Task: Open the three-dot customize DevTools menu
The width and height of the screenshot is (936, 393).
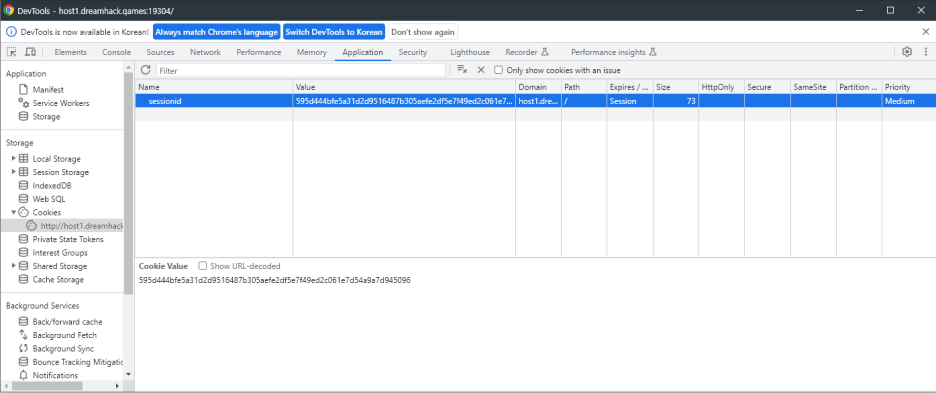Action: 926,51
